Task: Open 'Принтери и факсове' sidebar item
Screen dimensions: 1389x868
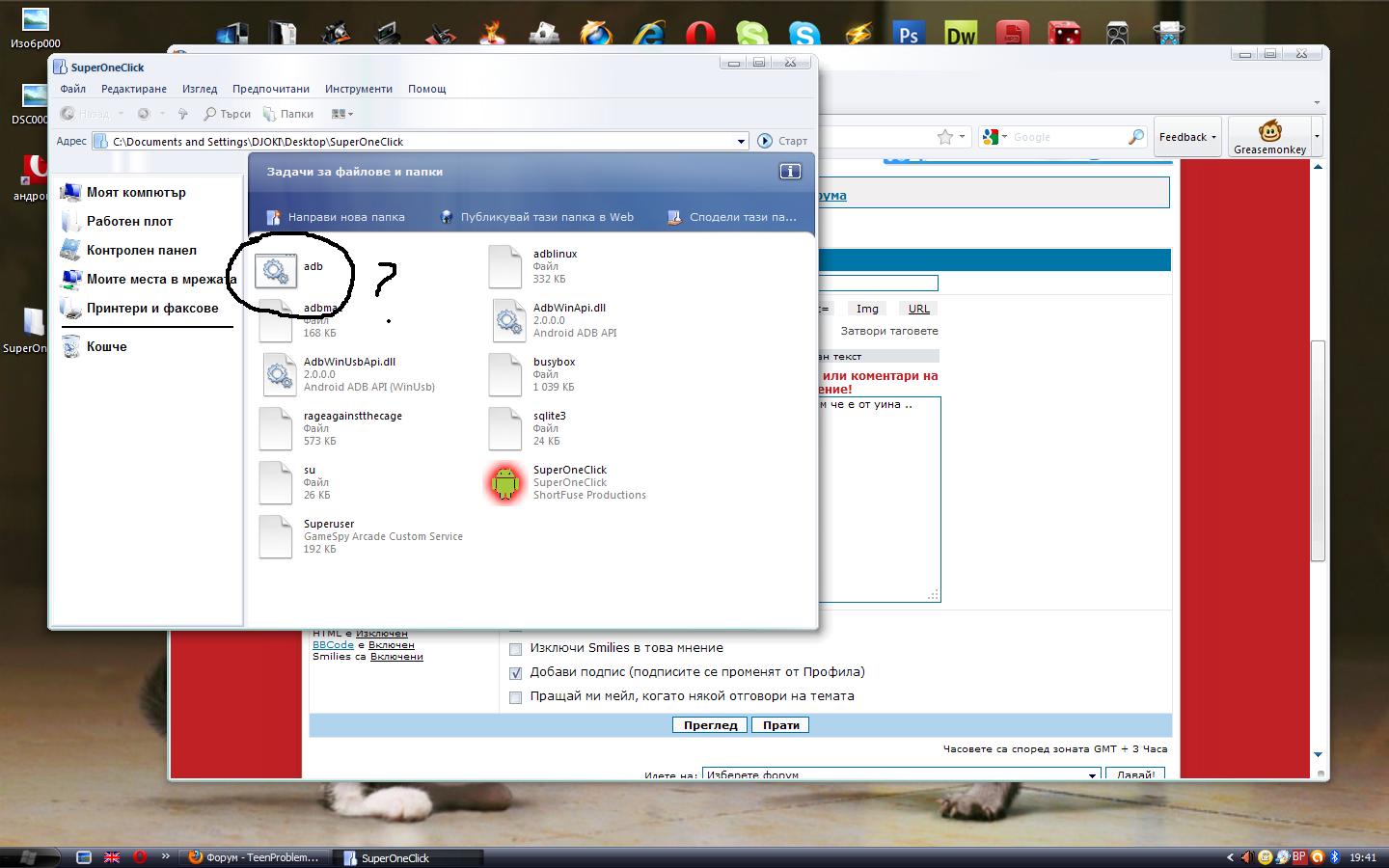Action: (x=140, y=308)
